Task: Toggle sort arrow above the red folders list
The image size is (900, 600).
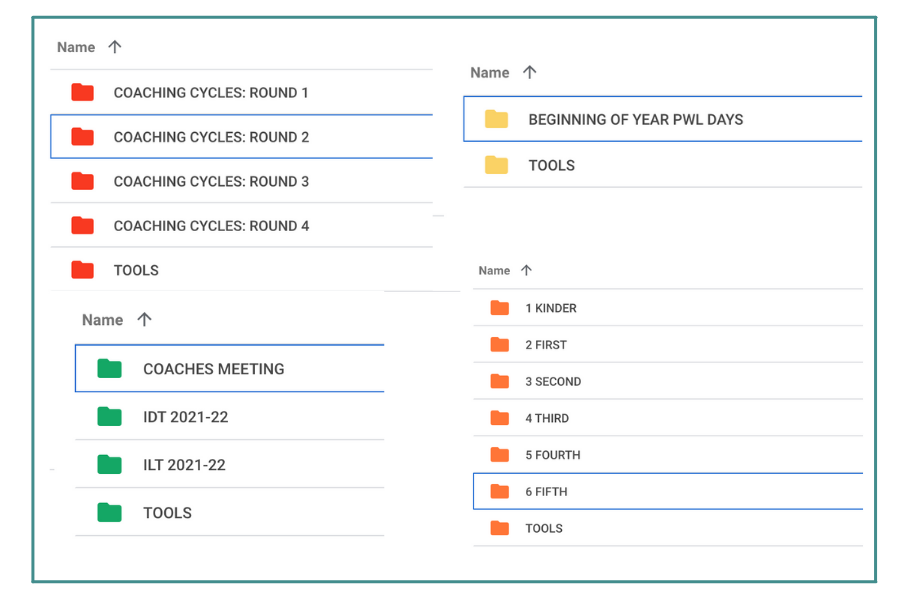Action: point(114,47)
